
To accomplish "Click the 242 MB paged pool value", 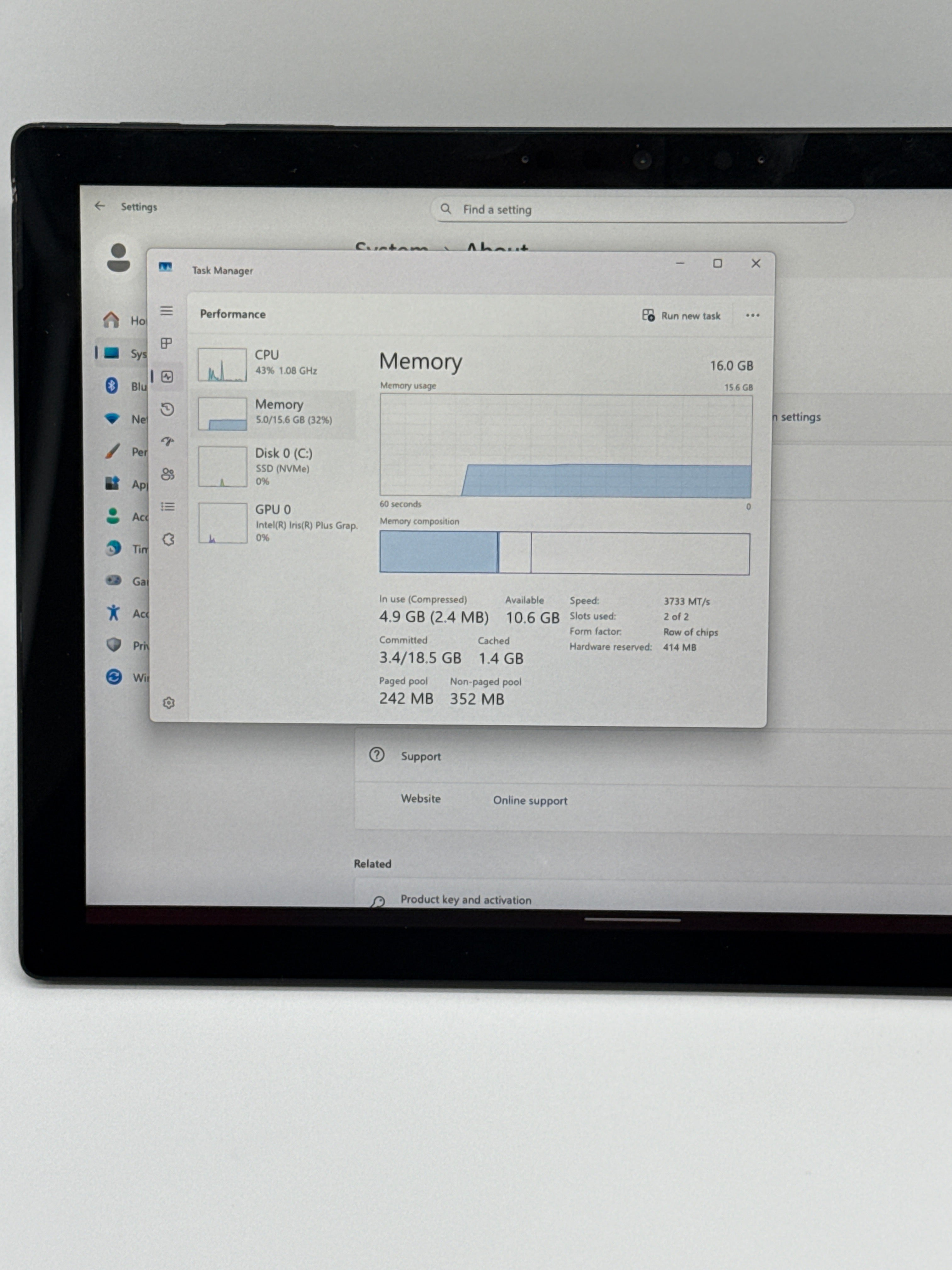I will (406, 698).
